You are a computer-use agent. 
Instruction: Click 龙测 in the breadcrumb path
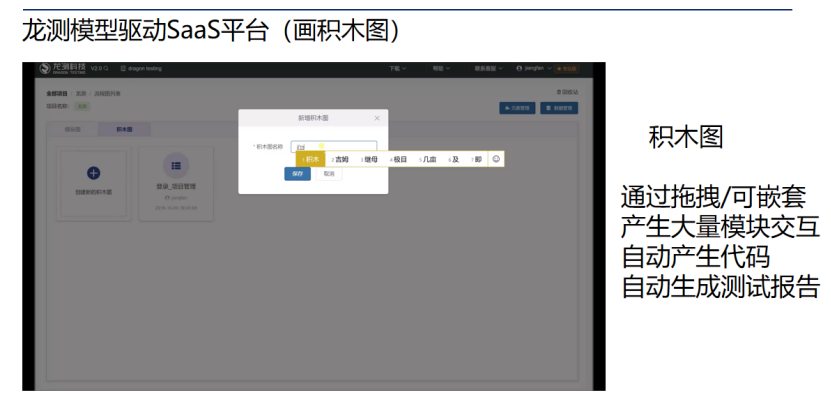pyautogui.click(x=81, y=93)
